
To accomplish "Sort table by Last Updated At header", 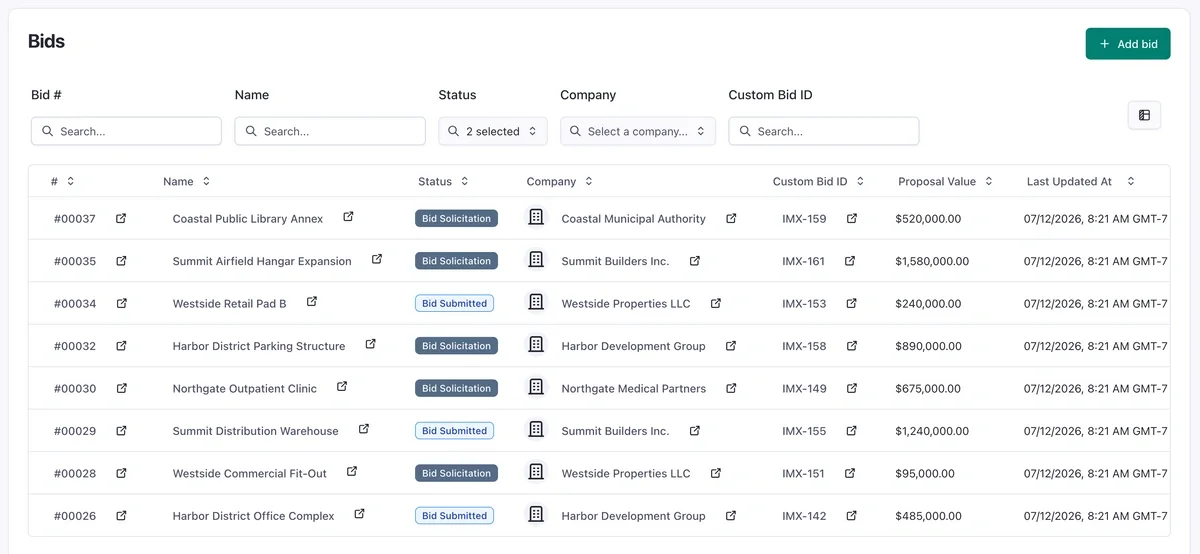I will [x=1081, y=181].
